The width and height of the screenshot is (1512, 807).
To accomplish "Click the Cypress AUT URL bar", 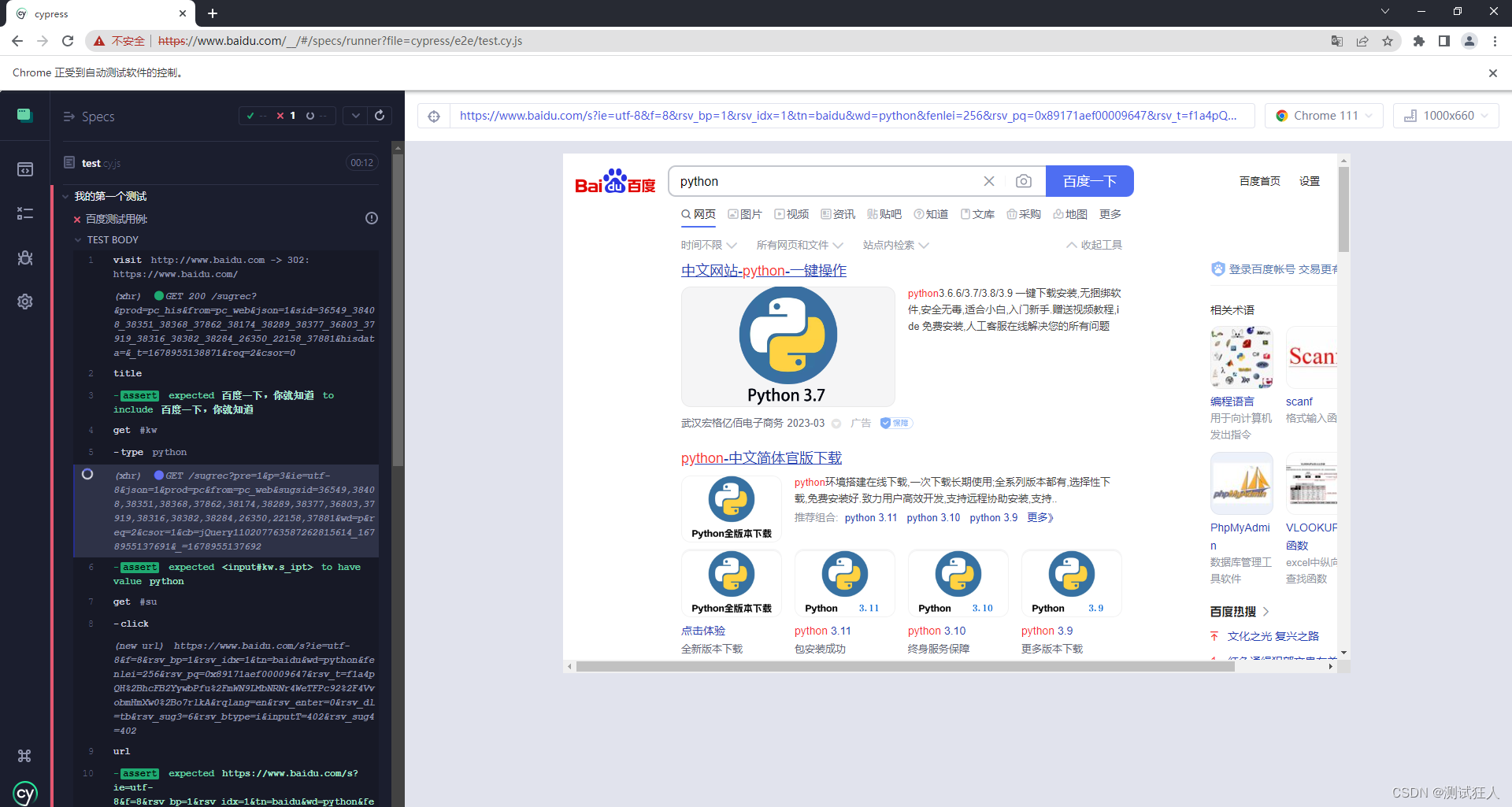I will [x=852, y=116].
